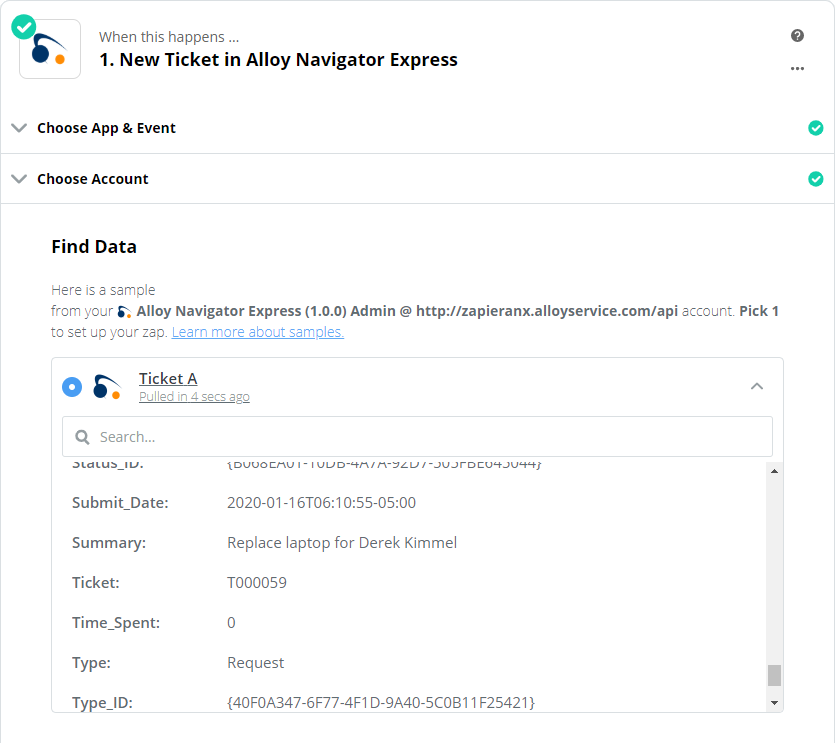The height and width of the screenshot is (743, 835).
Task: Click the green check beside Choose Account
Action: [816, 178]
